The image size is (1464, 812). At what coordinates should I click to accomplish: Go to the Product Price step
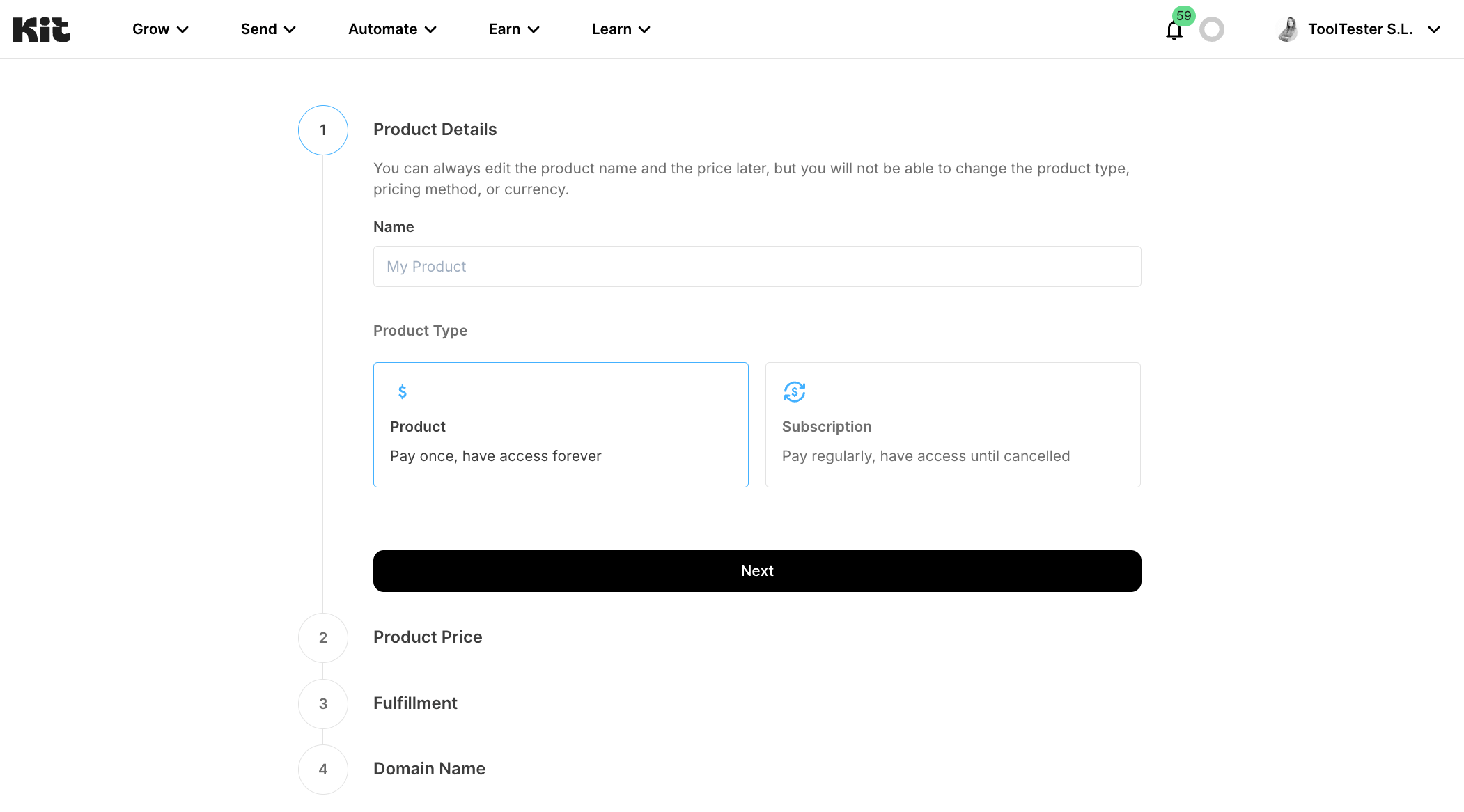click(428, 637)
